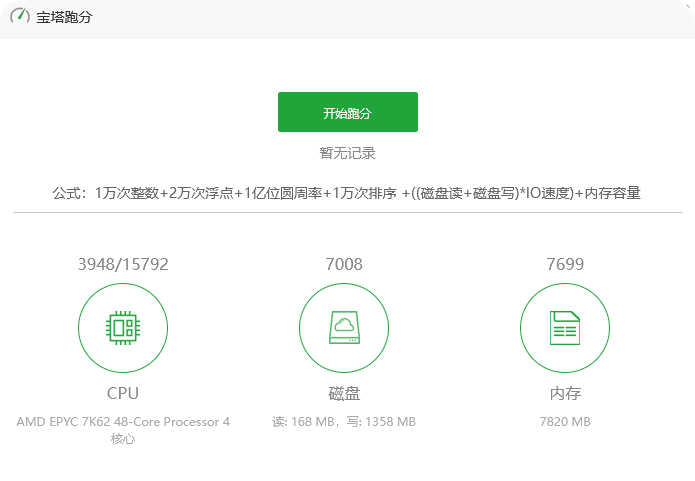Click the memory card icon
The image size is (695, 481).
pyautogui.click(x=565, y=327)
